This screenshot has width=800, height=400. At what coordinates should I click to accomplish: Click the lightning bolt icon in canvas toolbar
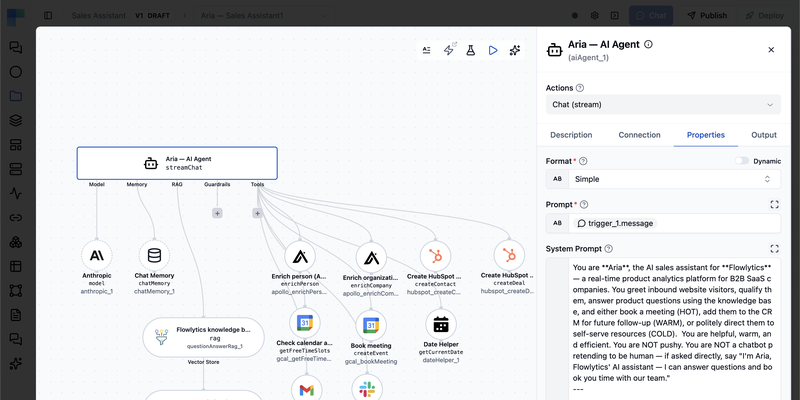pyautogui.click(x=449, y=50)
